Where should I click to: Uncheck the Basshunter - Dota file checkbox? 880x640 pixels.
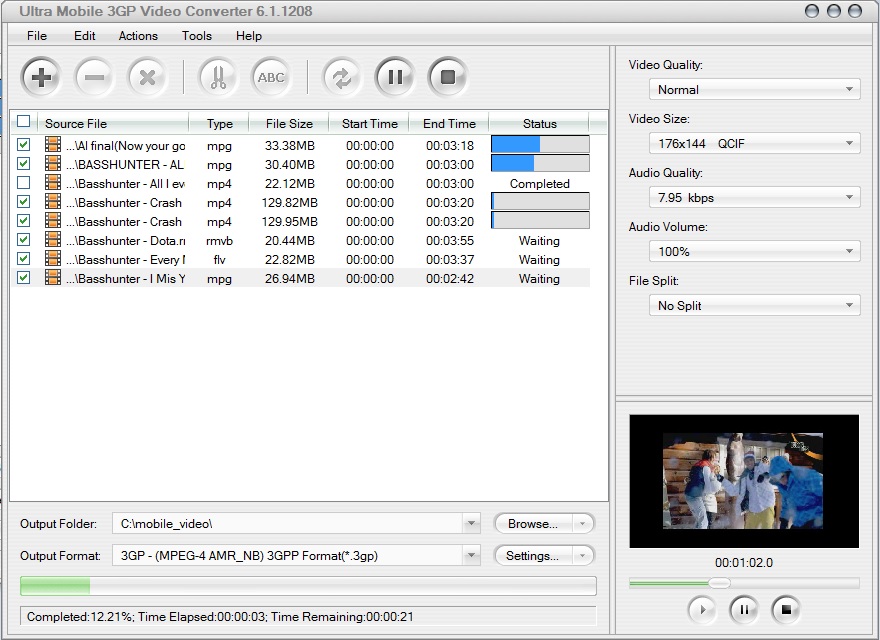coord(24,240)
